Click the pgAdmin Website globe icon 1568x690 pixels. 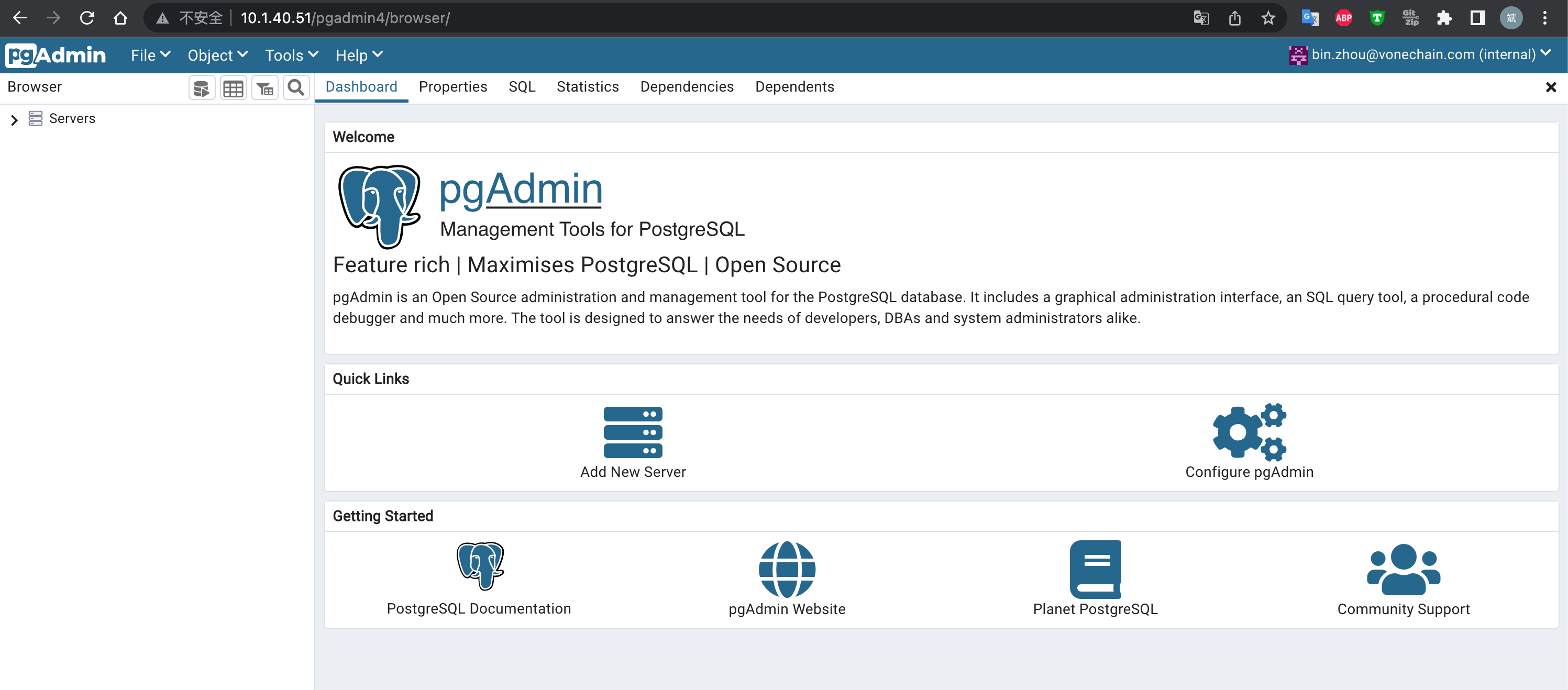[787, 569]
